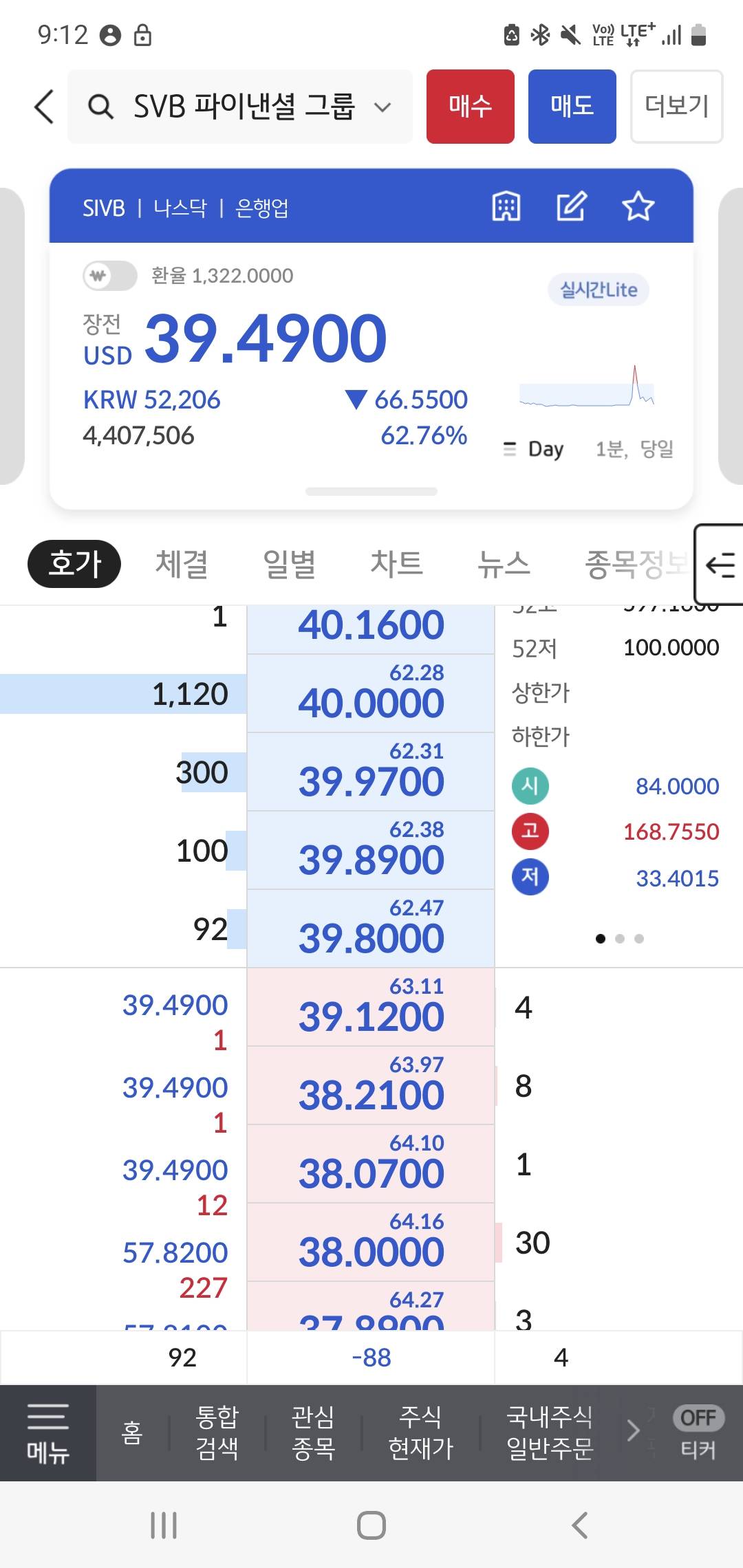743x1568 pixels.
Task: Tap the memo edit pencil icon
Action: (x=571, y=206)
